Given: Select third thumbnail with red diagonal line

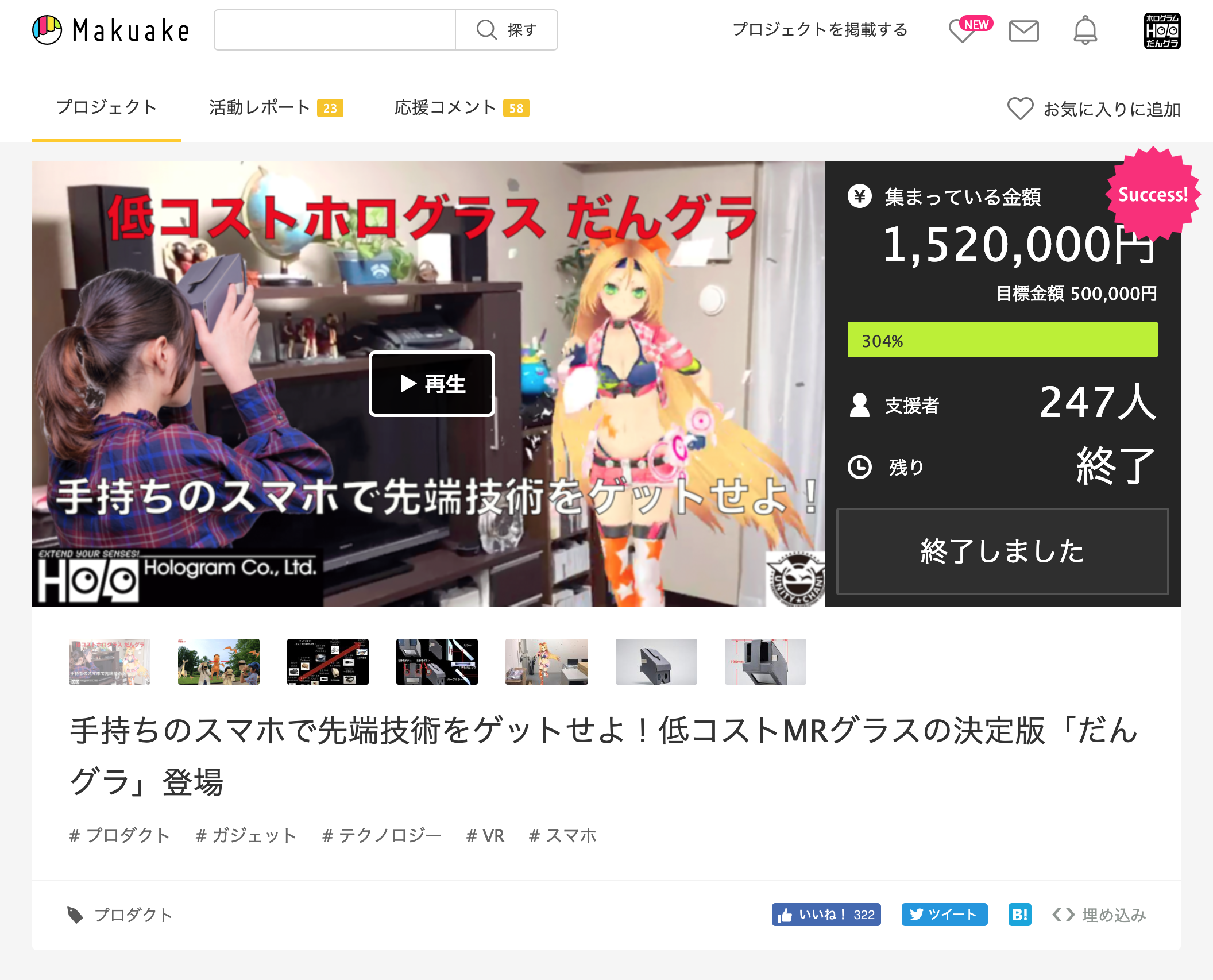Looking at the screenshot, I should click(x=328, y=661).
